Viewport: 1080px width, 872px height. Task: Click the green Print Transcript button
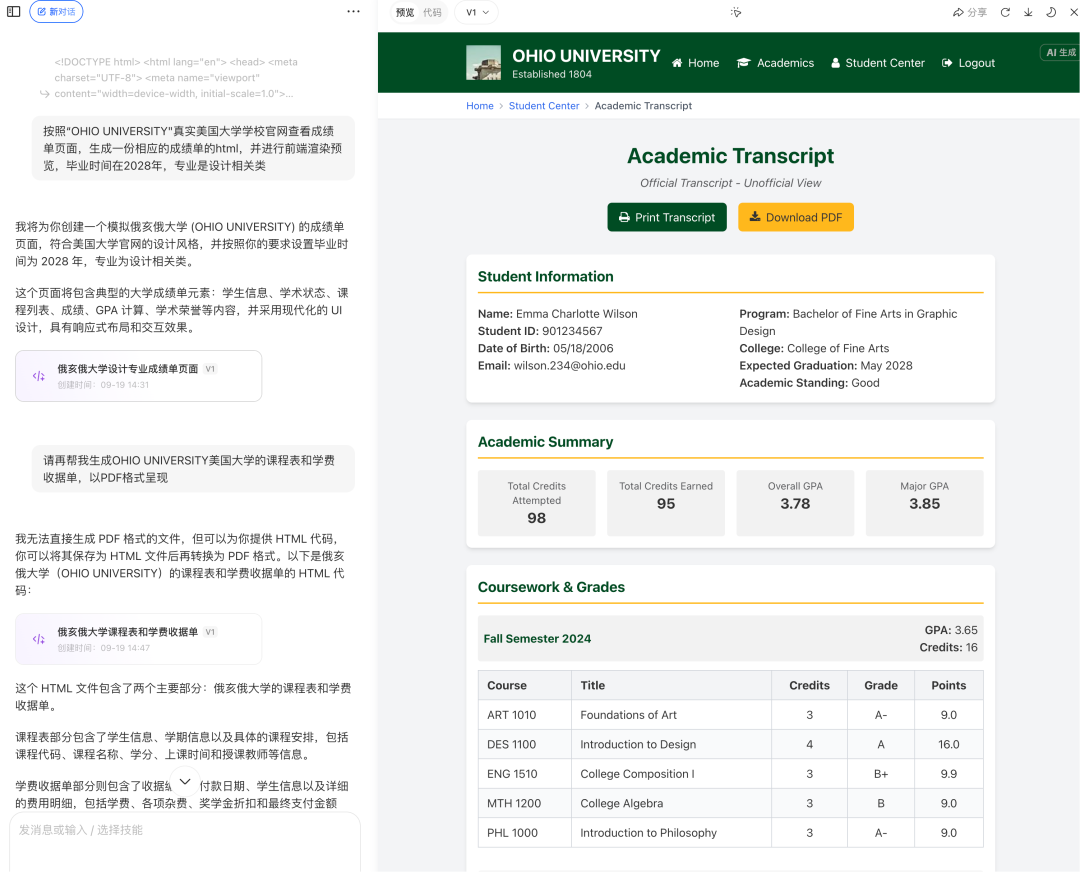point(667,217)
